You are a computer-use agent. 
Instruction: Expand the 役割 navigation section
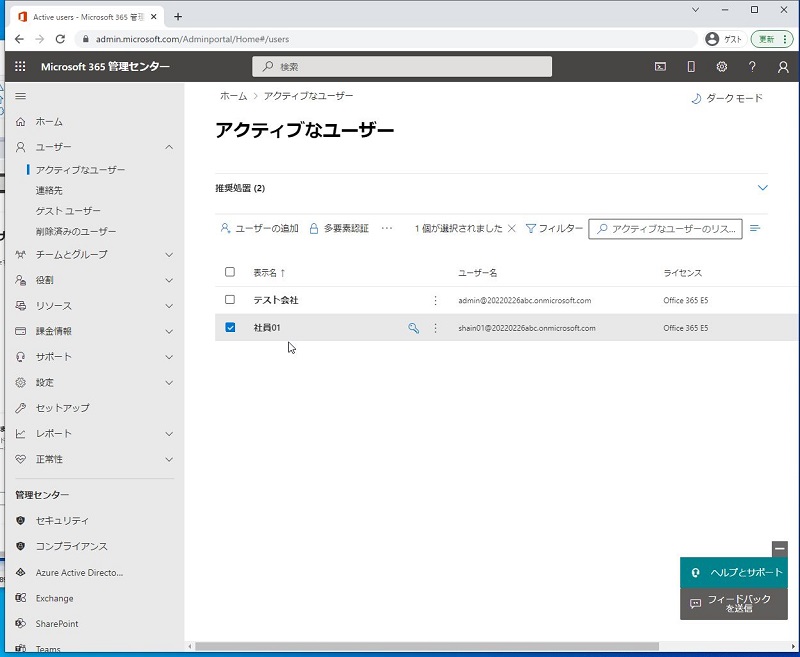coord(169,280)
